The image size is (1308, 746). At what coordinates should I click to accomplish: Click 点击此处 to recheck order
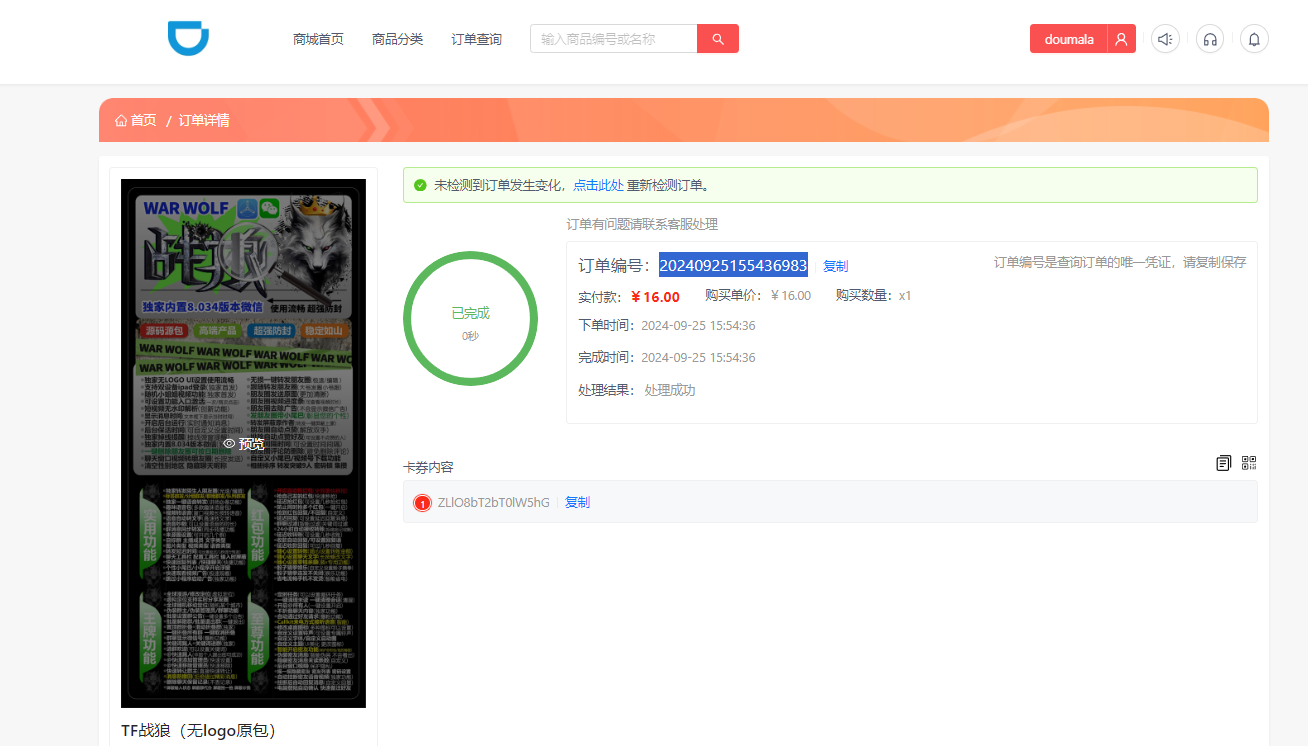(598, 185)
